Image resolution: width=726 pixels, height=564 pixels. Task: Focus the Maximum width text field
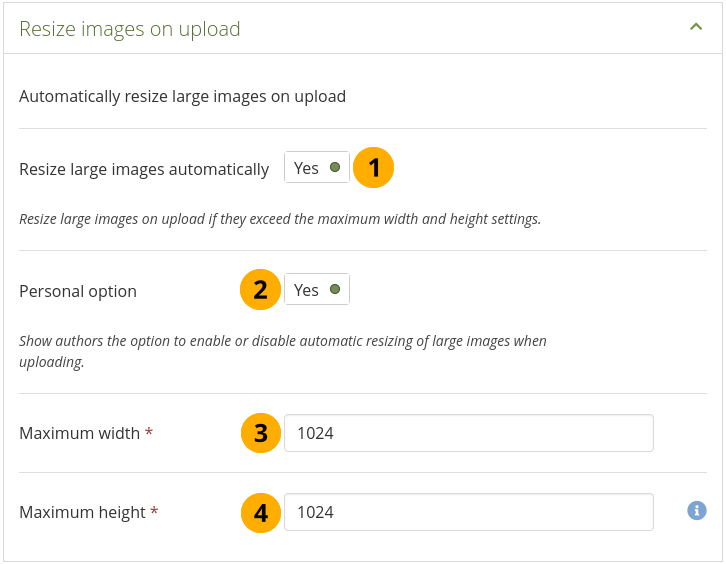click(x=468, y=433)
